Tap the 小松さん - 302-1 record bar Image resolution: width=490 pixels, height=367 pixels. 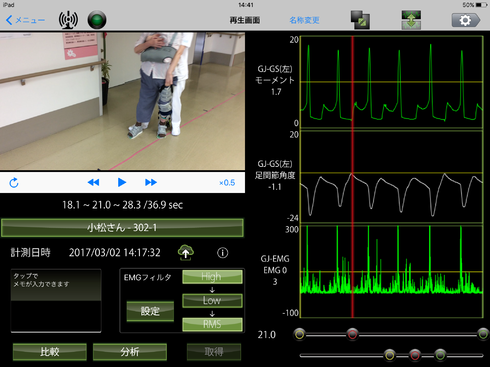click(122, 228)
